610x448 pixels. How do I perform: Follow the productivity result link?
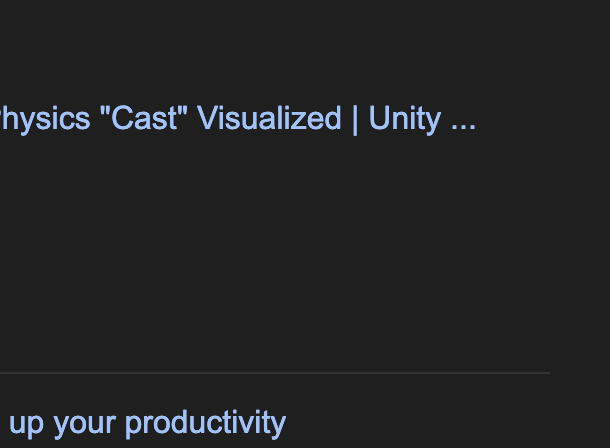[x=146, y=423]
